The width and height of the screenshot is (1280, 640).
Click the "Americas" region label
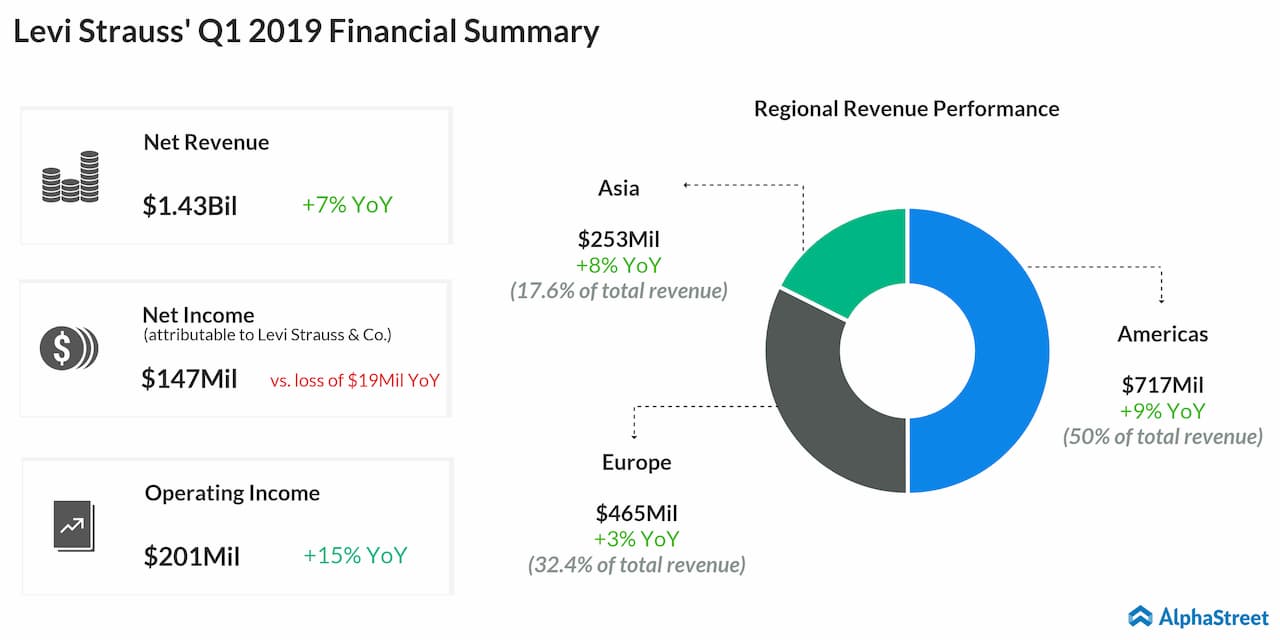tap(1163, 334)
